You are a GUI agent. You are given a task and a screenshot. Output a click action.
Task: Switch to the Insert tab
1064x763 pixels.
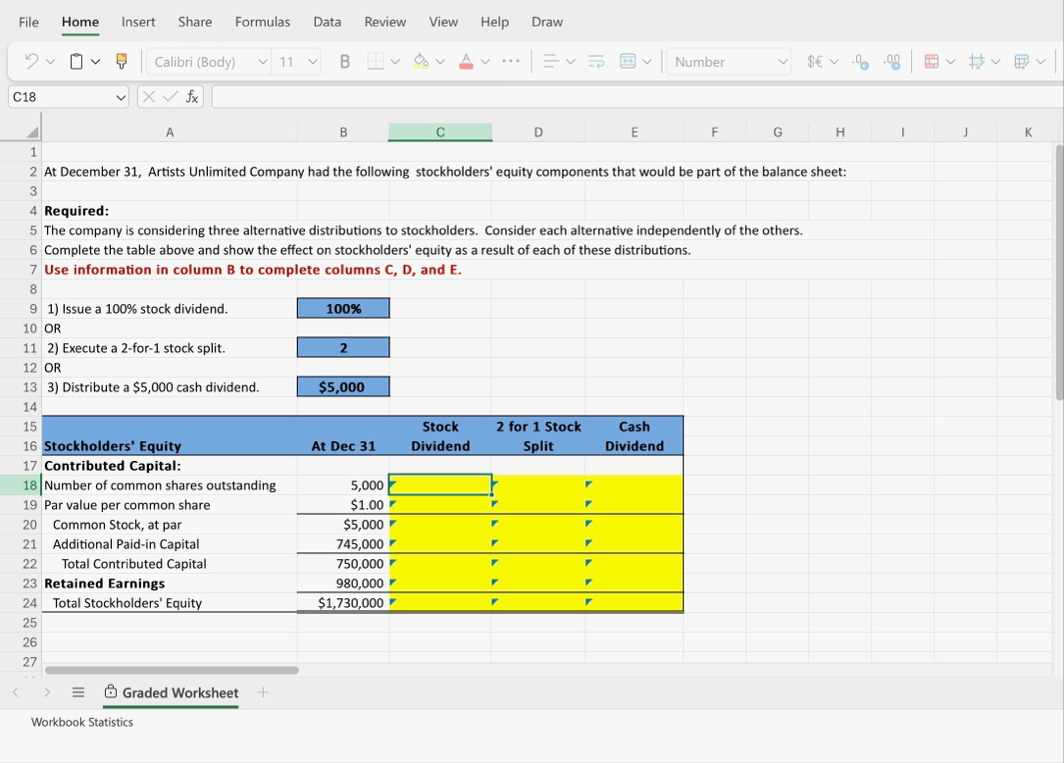pyautogui.click(x=138, y=22)
